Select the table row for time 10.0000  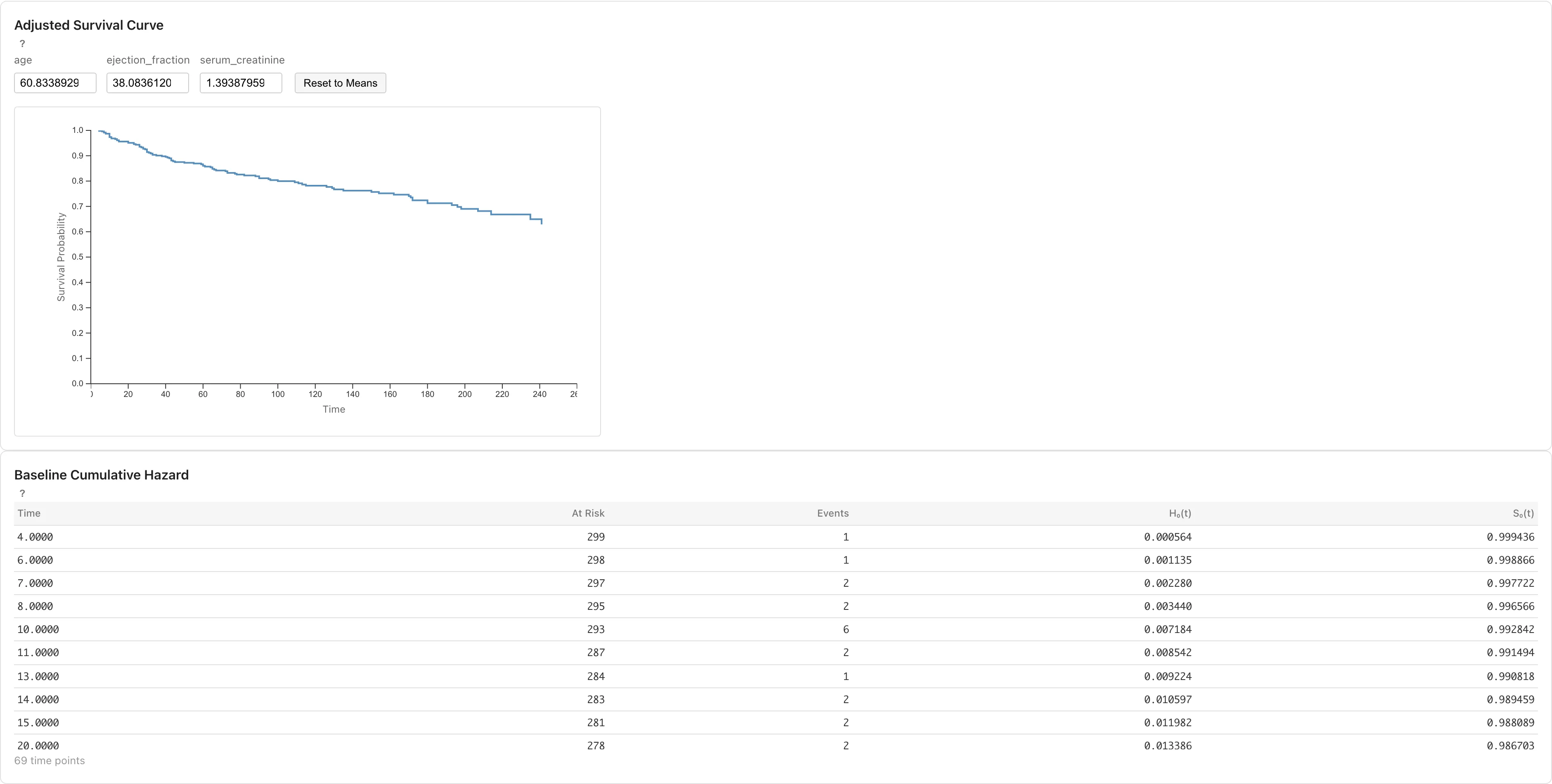click(776, 629)
